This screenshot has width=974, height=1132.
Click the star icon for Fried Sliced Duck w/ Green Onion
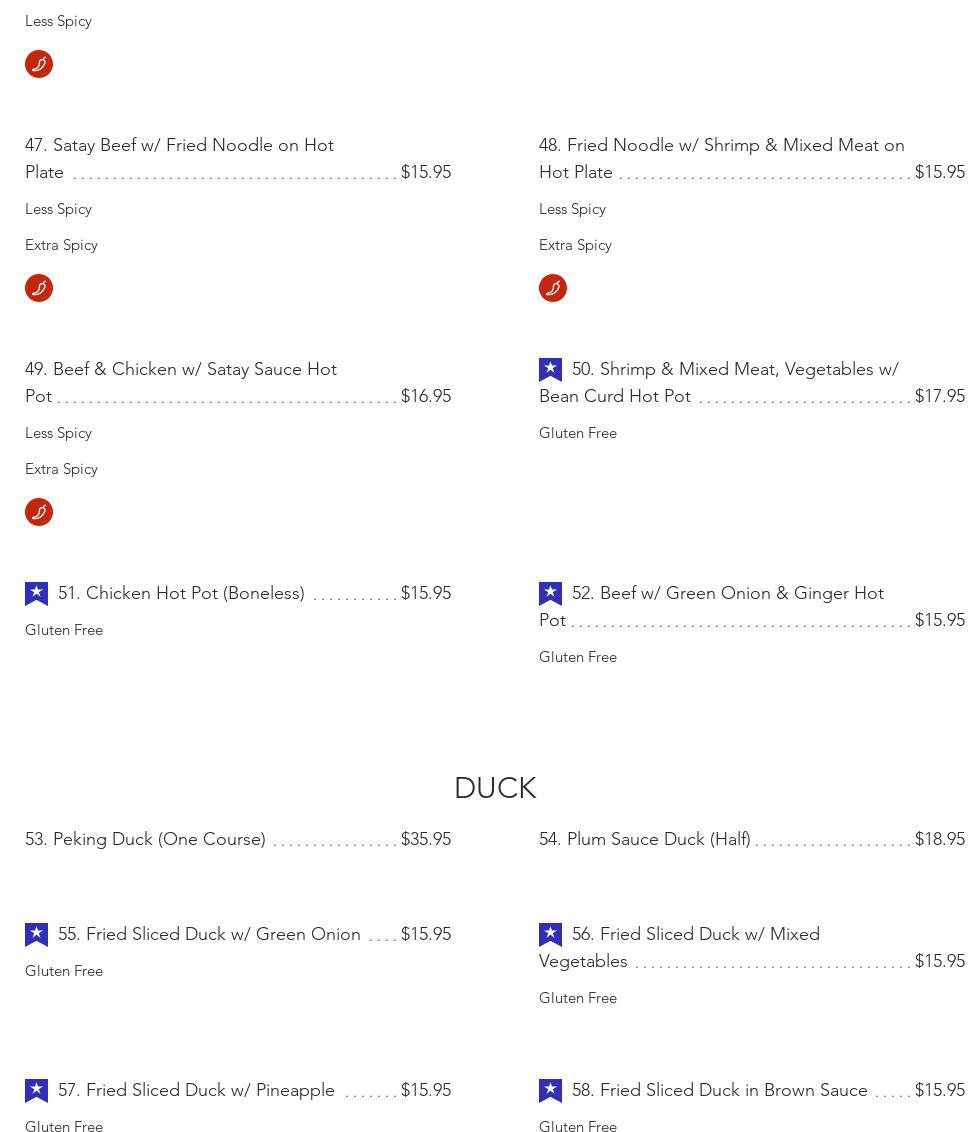pyautogui.click(x=36, y=935)
